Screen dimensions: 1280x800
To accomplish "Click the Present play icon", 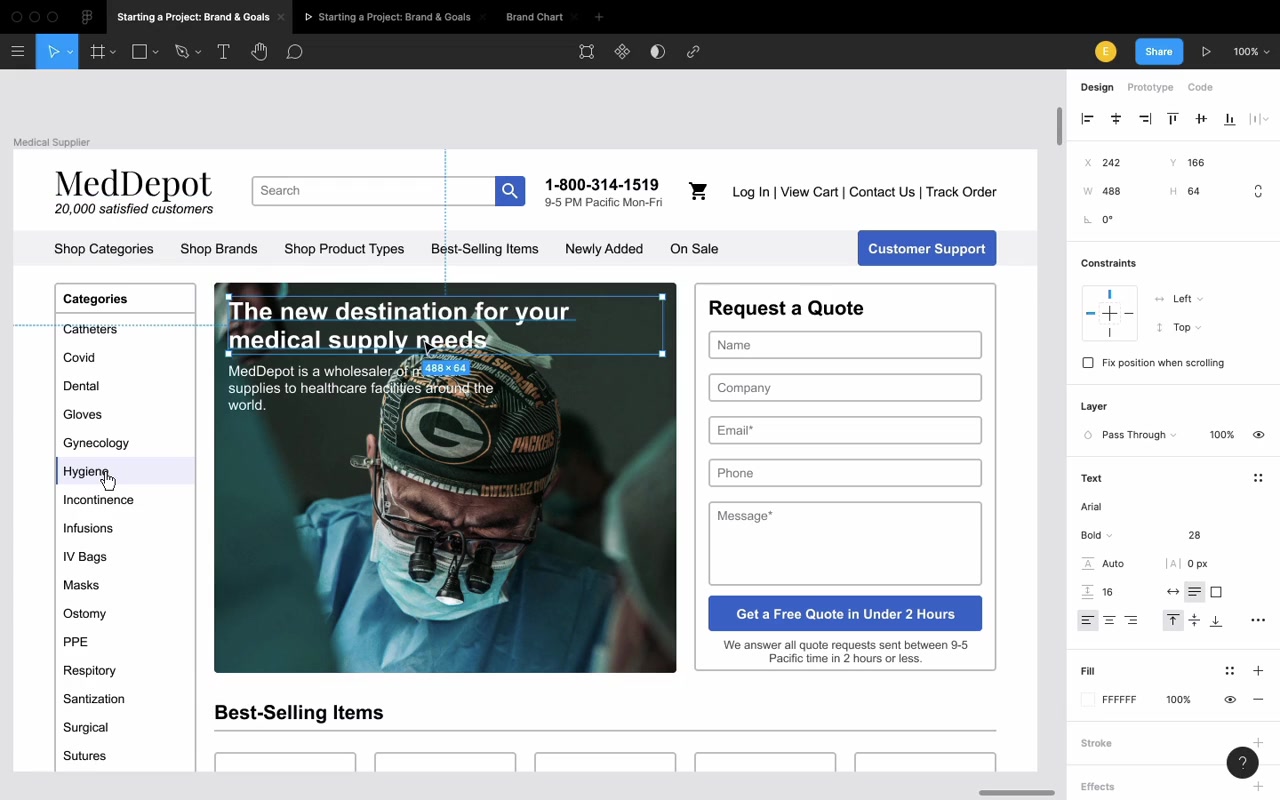I will [1206, 52].
